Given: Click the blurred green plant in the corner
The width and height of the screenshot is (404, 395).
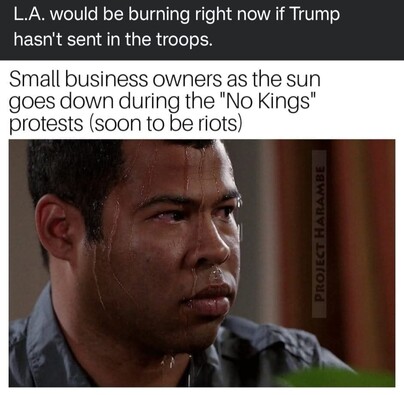Looking at the screenshot, I should (337, 378).
